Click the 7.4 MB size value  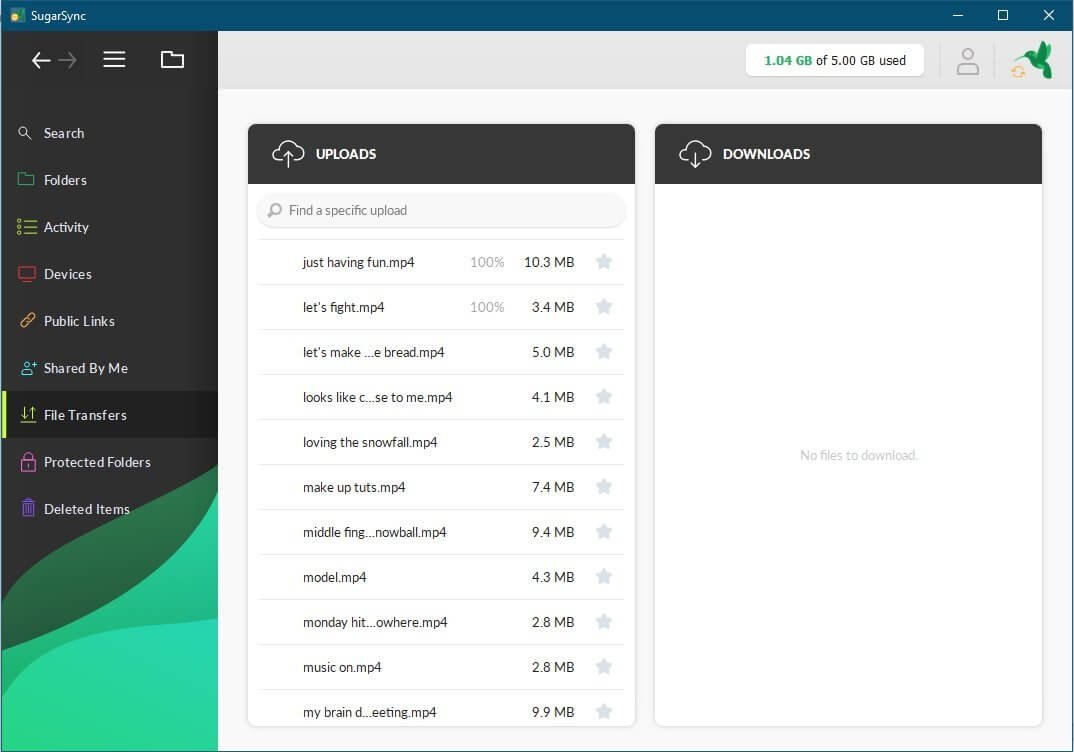[553, 487]
